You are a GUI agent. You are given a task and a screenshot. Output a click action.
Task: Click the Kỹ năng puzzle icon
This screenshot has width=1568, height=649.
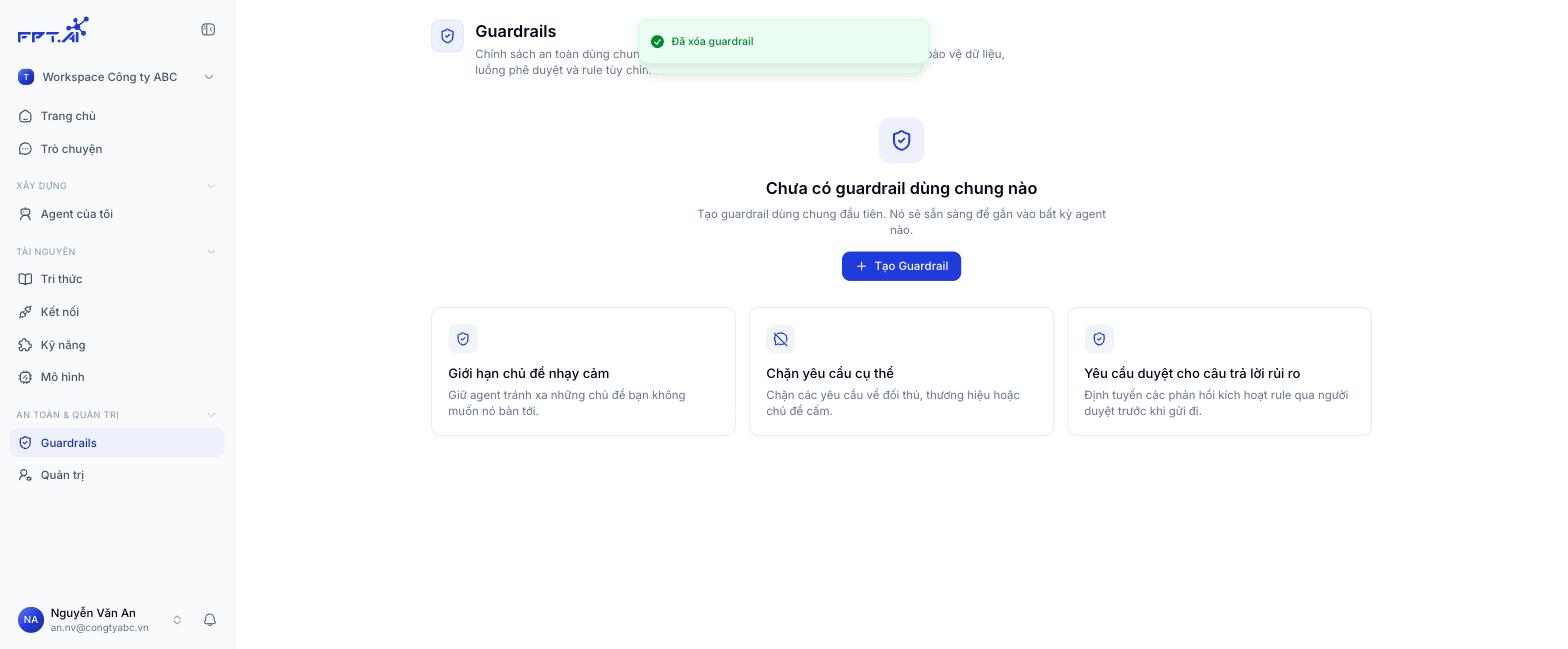click(x=26, y=345)
